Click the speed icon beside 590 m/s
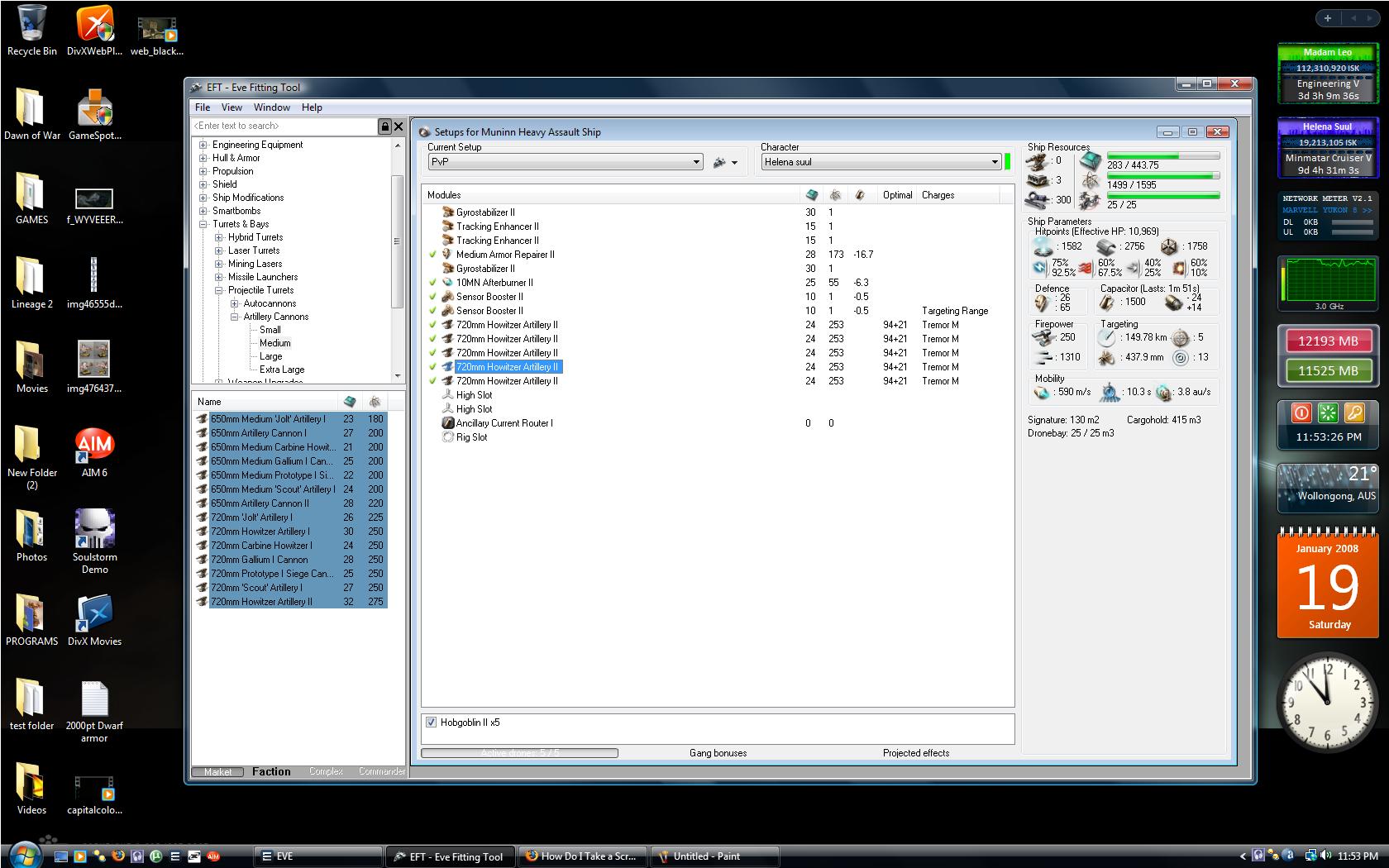1389x868 pixels. click(1043, 392)
